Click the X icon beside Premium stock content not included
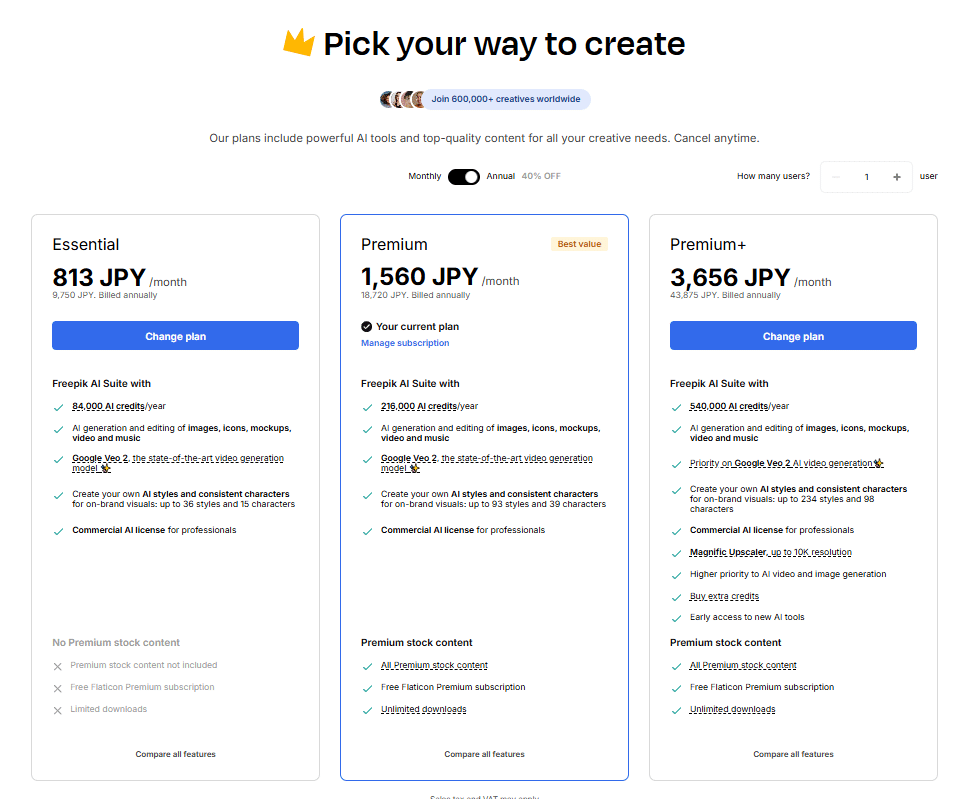The image size is (955, 799). click(58, 665)
